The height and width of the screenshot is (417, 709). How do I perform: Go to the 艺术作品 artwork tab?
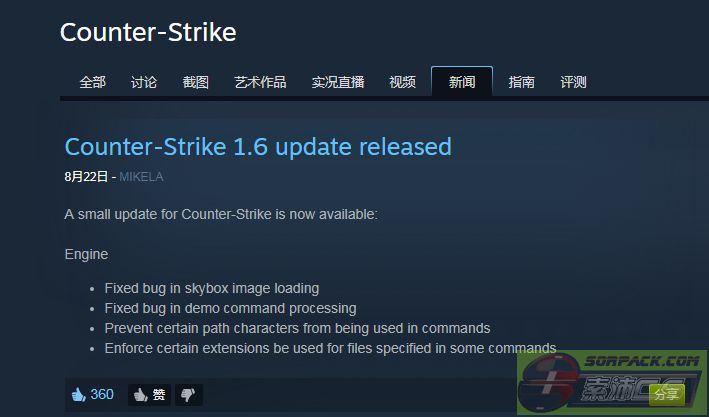[260, 82]
